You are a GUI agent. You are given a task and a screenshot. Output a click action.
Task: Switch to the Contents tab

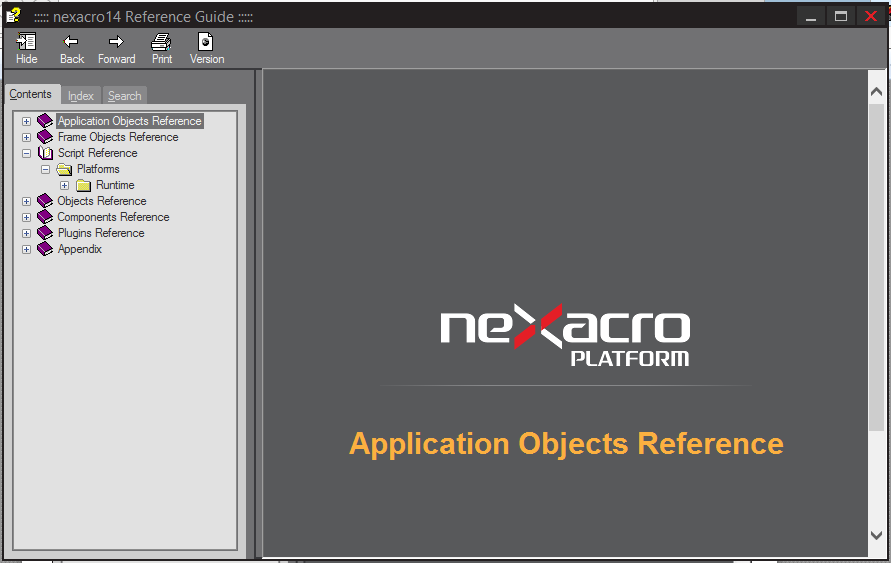31,94
